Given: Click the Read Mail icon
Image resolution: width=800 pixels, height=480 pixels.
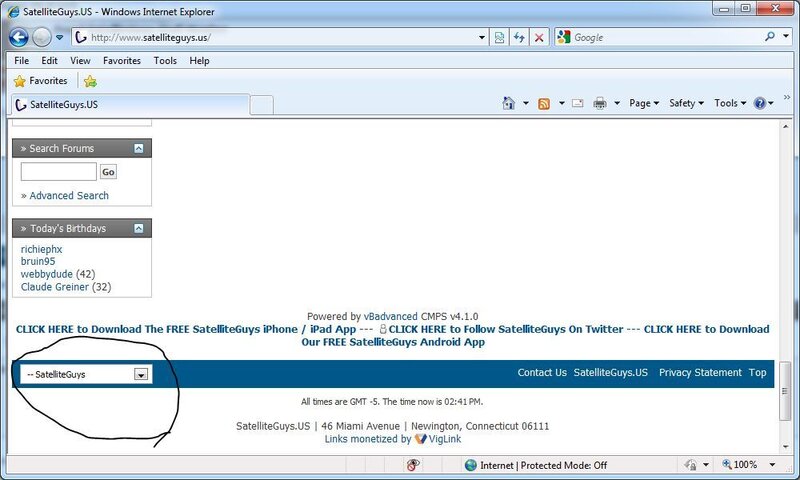Looking at the screenshot, I should tap(578, 103).
